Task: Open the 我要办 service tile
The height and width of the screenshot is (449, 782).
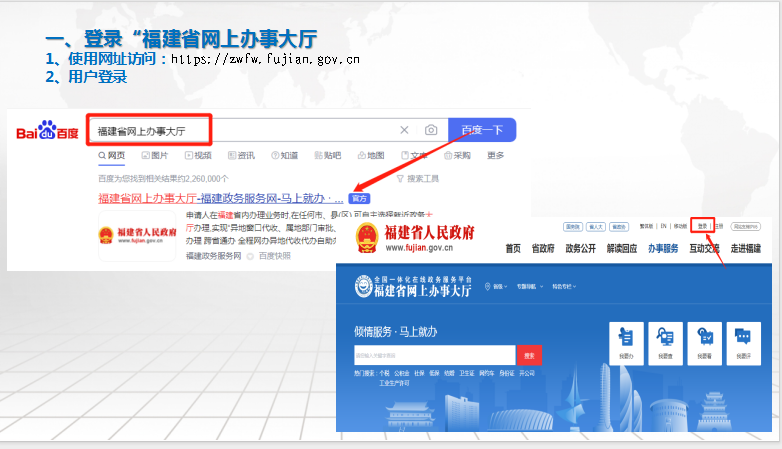Action: 626,341
